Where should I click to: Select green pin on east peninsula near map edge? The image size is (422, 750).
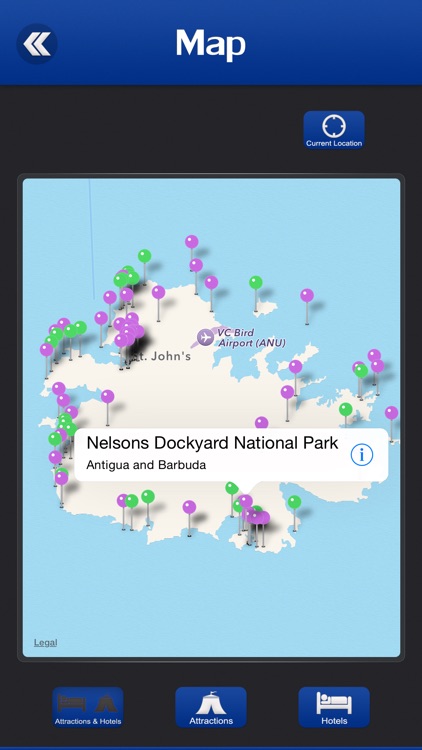tap(346, 409)
